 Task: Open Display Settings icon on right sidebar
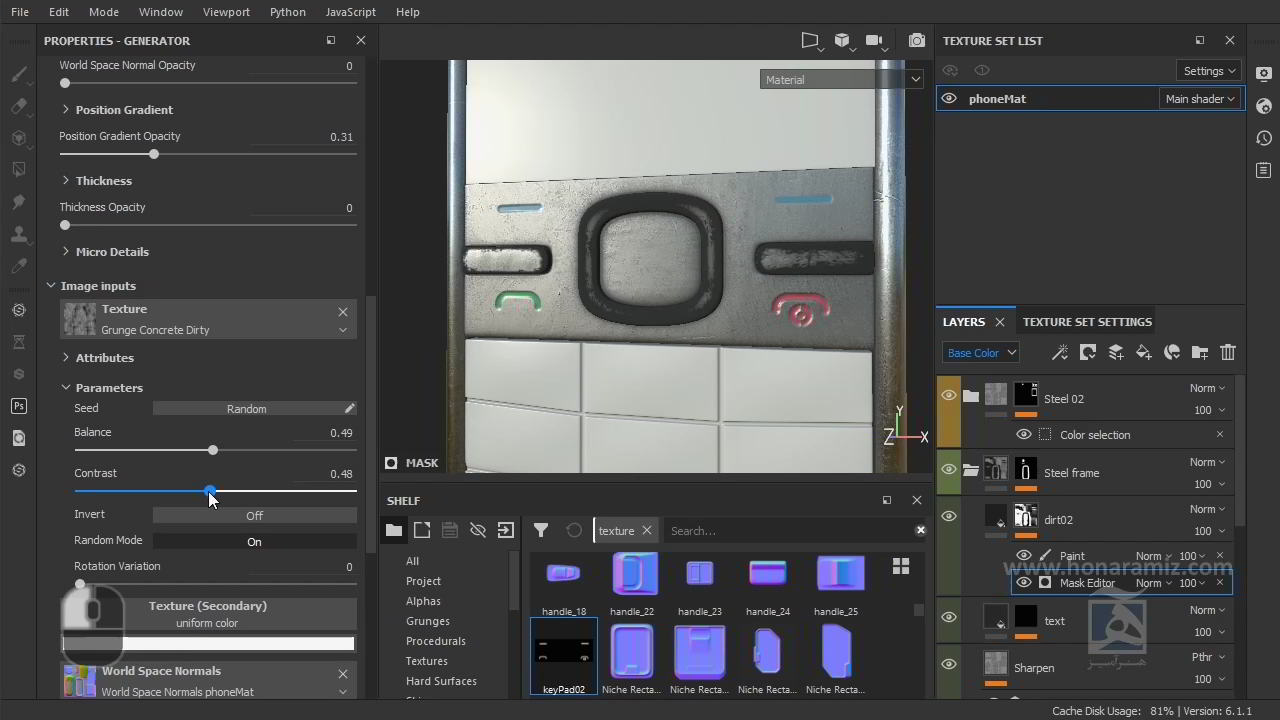(x=1264, y=74)
